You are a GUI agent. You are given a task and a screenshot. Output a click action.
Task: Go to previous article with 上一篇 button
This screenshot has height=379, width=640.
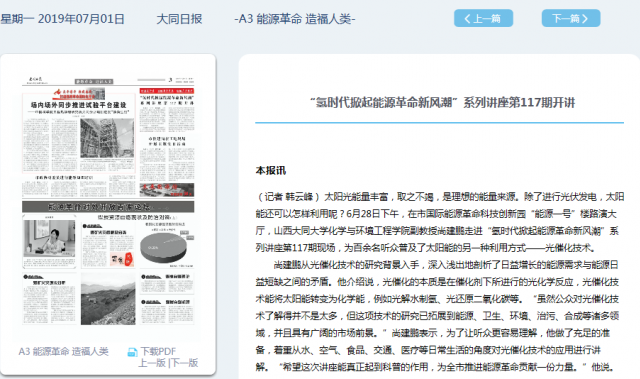click(x=483, y=18)
